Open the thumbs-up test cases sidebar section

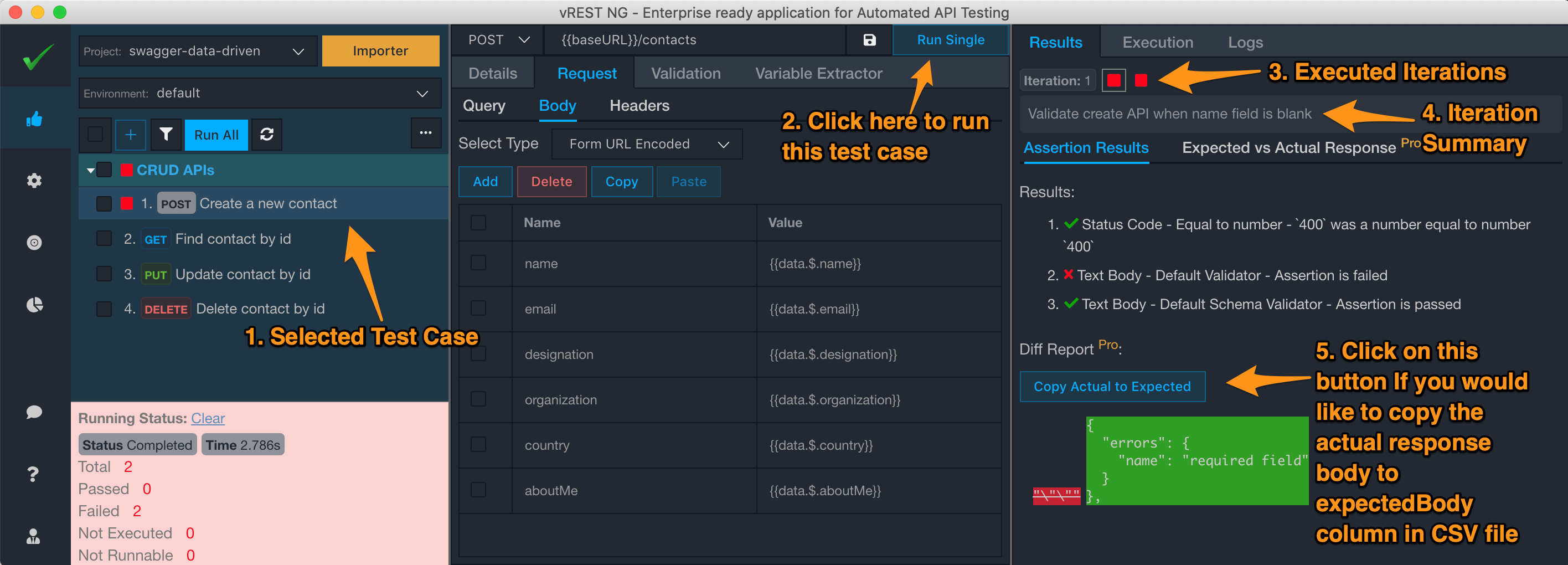[35, 119]
